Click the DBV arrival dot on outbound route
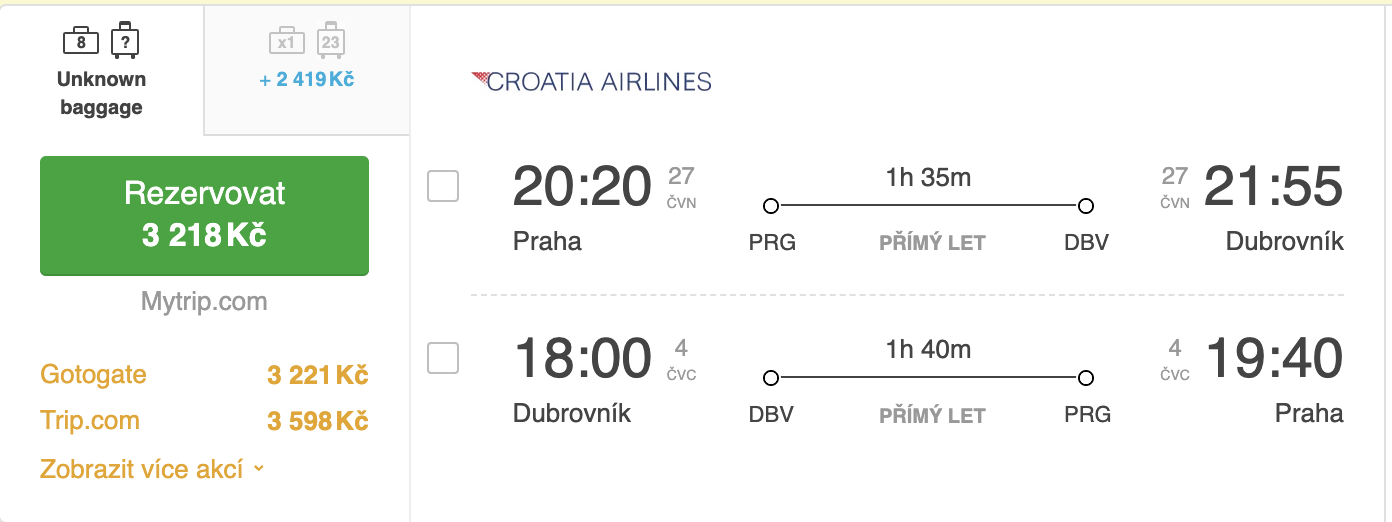 pyautogui.click(x=1086, y=206)
